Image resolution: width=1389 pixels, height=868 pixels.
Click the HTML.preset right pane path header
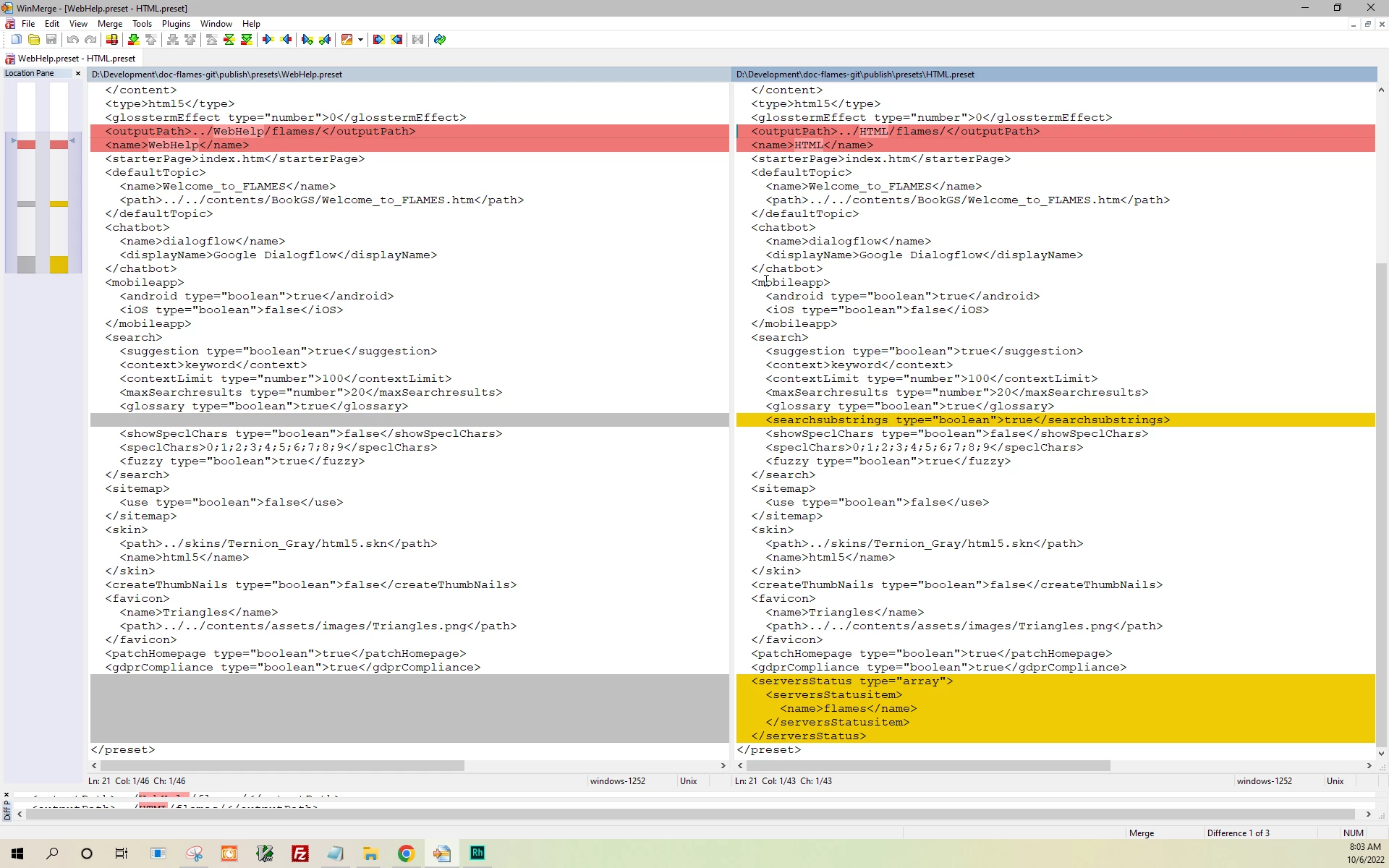tap(855, 75)
